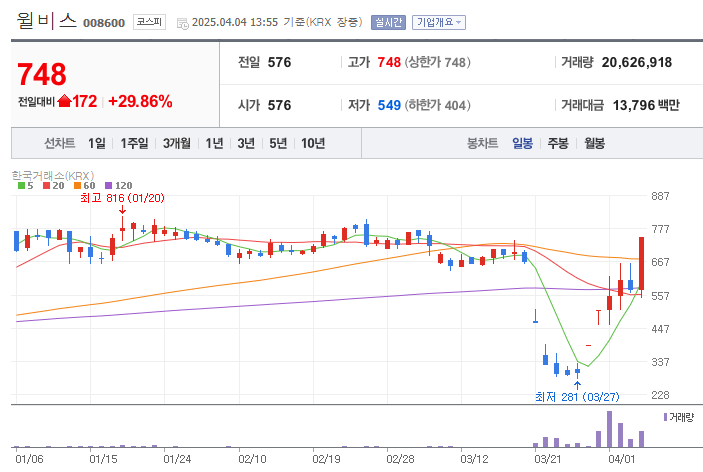The width and height of the screenshot is (703, 472).
Task: Click the 04/01 date axis label
Action: click(621, 459)
